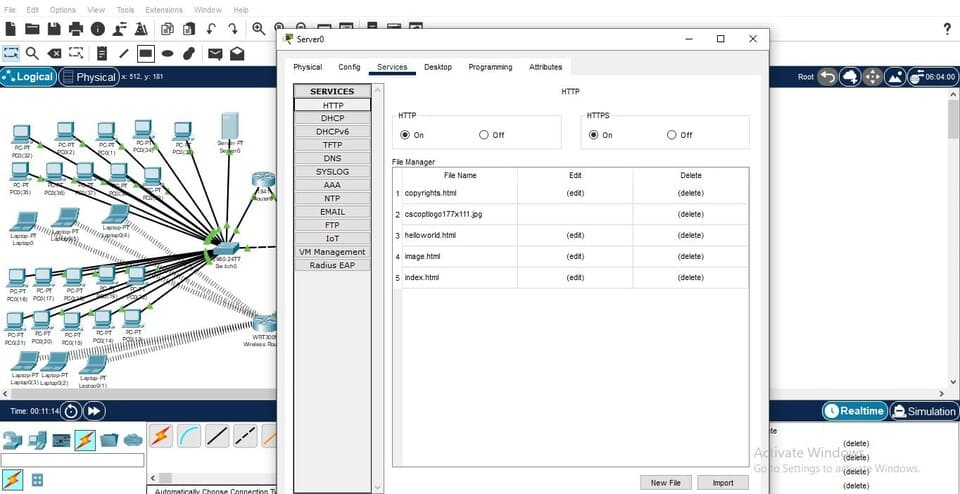Click the Structured Cabling grid icon
The height and width of the screenshot is (494, 960).
point(37,480)
